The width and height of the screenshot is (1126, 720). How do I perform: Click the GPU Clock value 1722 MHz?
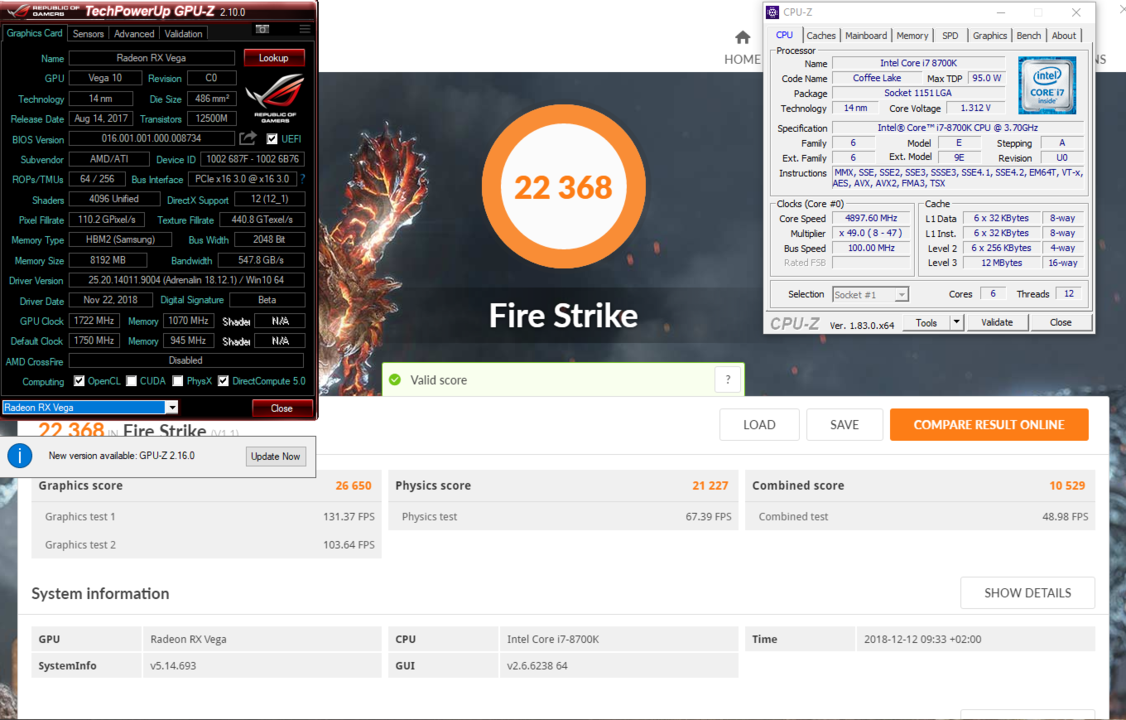click(94, 320)
